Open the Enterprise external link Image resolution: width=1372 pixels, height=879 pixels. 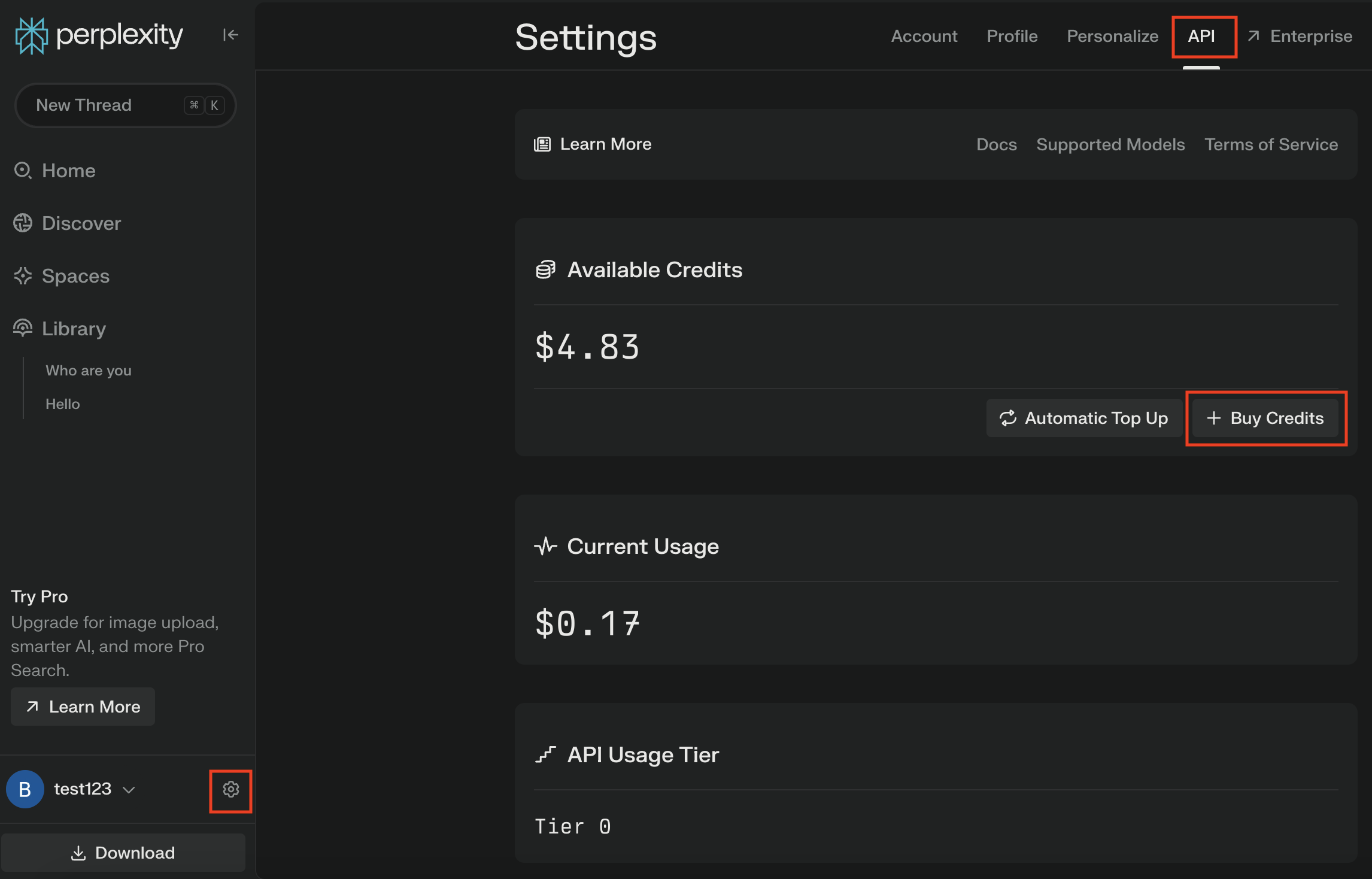point(1300,37)
